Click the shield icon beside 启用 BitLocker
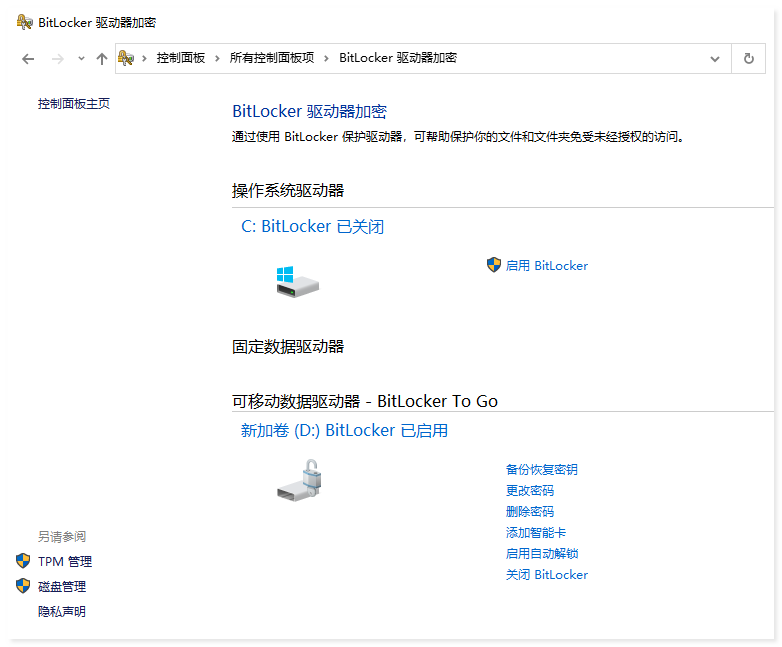The height and width of the screenshot is (647, 782). [494, 265]
